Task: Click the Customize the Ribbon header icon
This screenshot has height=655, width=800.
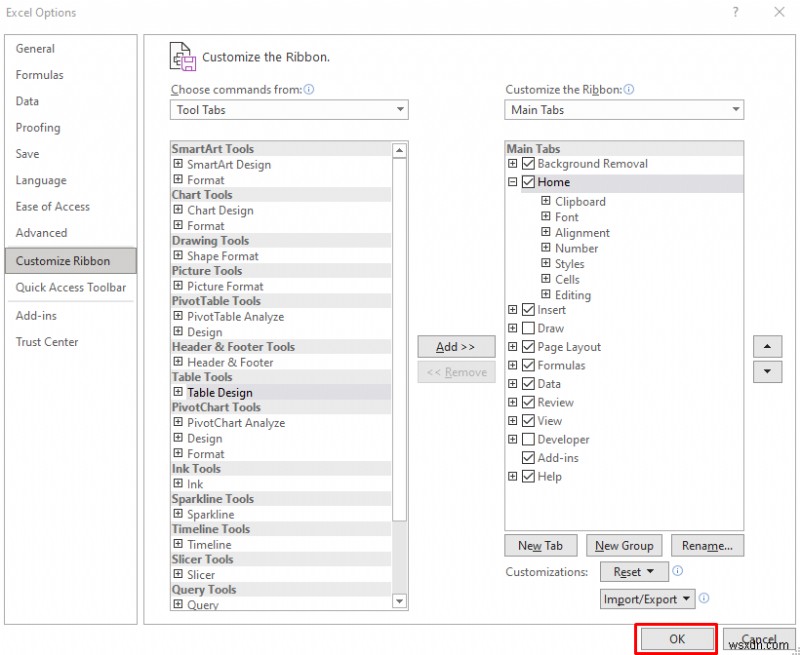Action: click(x=183, y=57)
